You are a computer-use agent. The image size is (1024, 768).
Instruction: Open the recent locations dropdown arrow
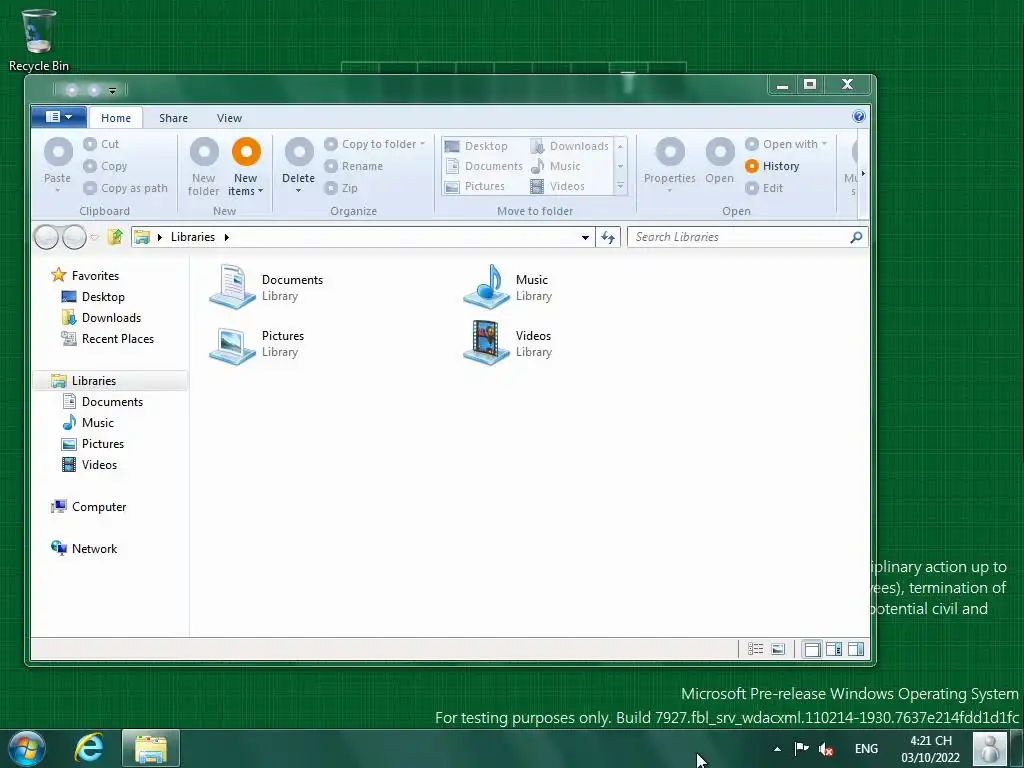(x=95, y=237)
